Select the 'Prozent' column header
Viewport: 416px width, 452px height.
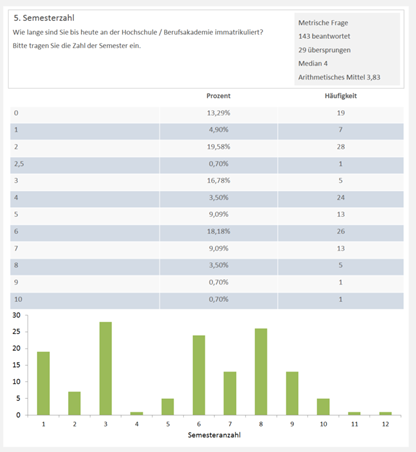(218, 96)
